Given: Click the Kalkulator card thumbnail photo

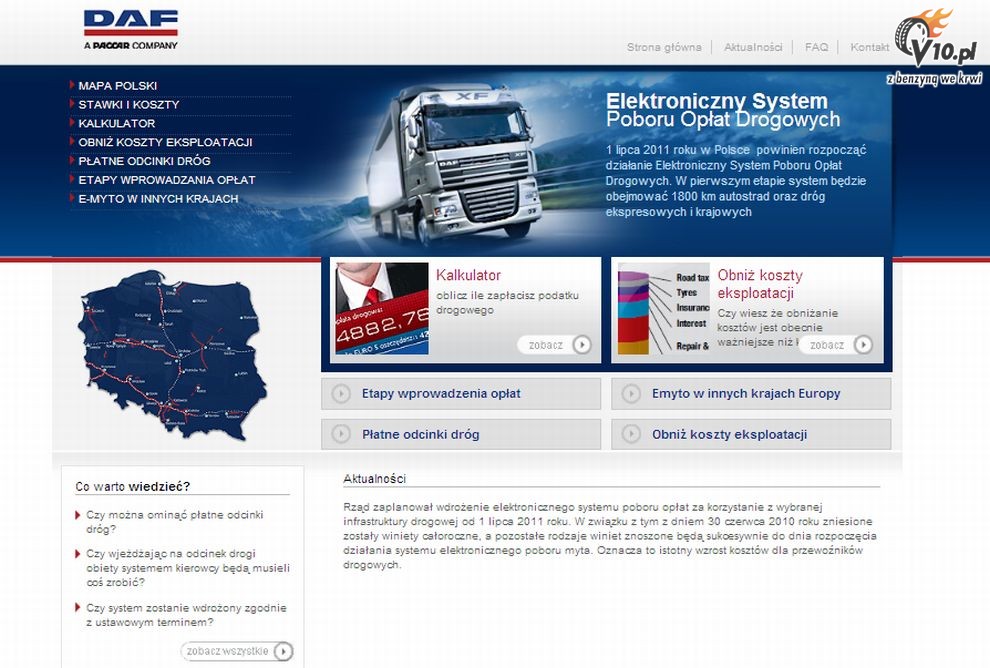Looking at the screenshot, I should tap(381, 308).
